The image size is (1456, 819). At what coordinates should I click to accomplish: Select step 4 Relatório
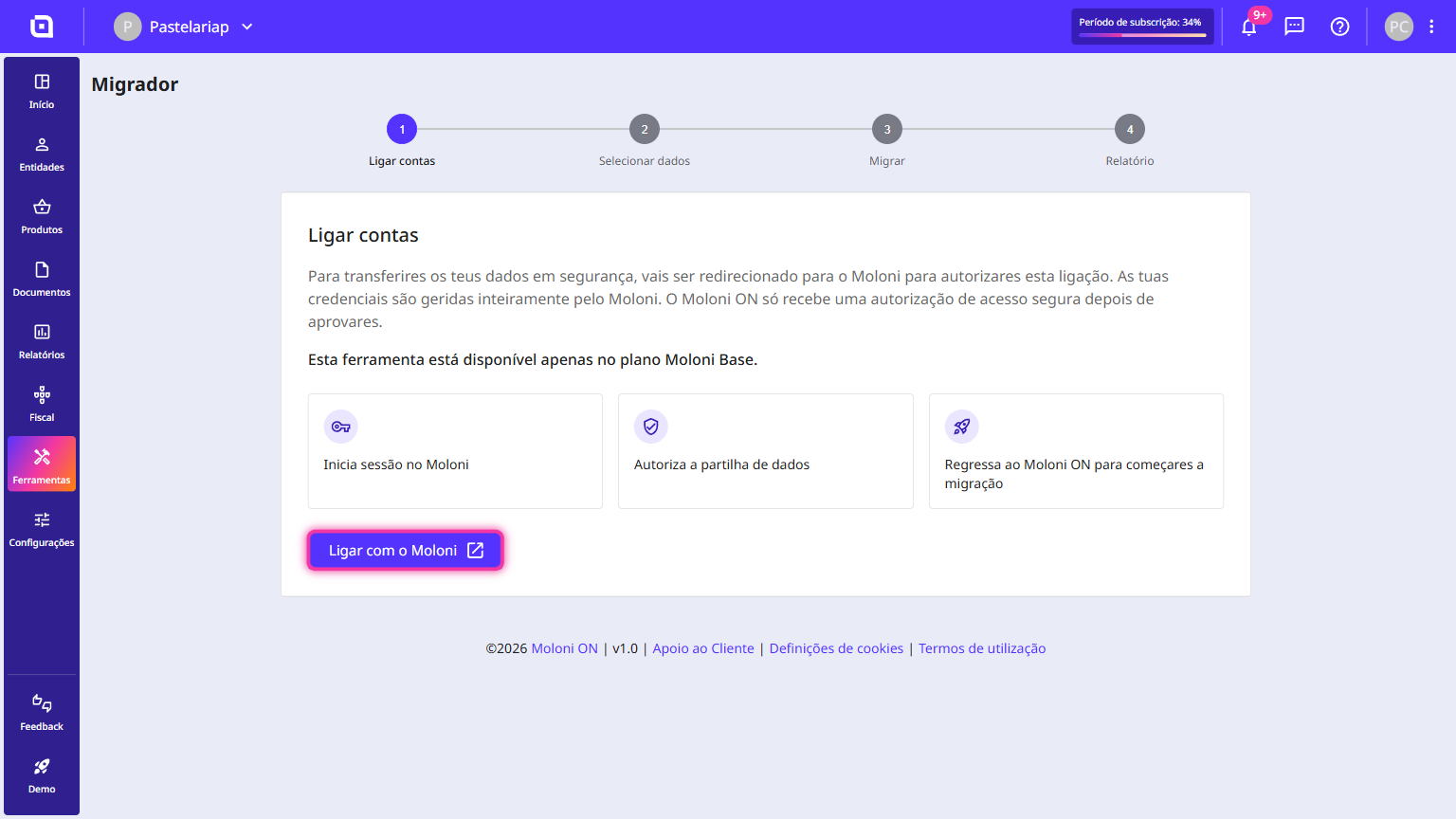pos(1130,140)
